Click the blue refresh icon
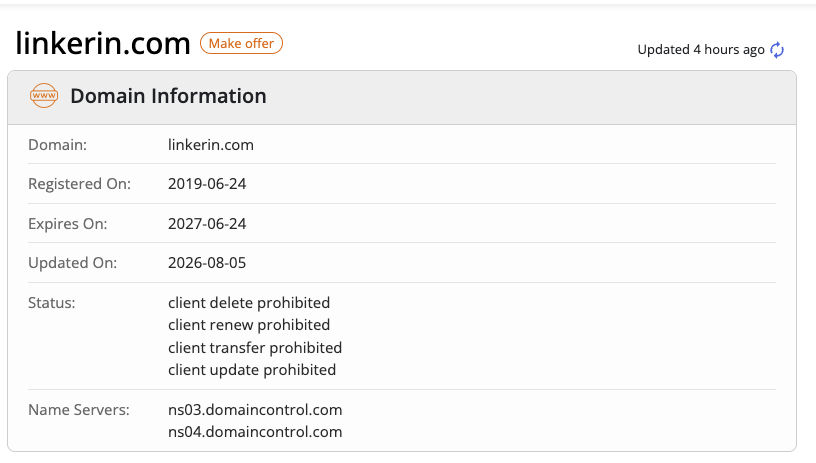Image resolution: width=816 pixels, height=463 pixels. point(777,50)
